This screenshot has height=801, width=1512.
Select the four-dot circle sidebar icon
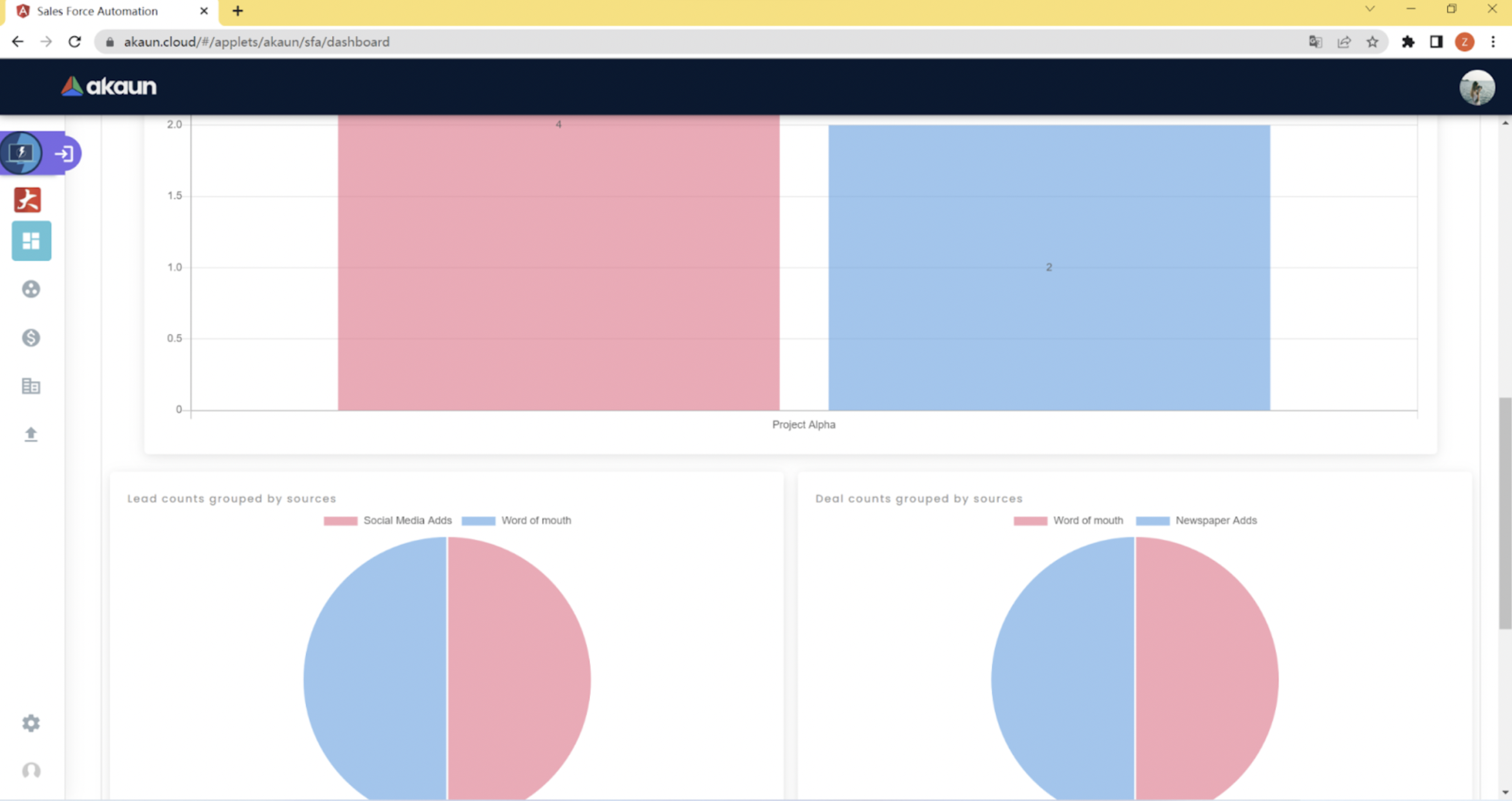[x=31, y=289]
